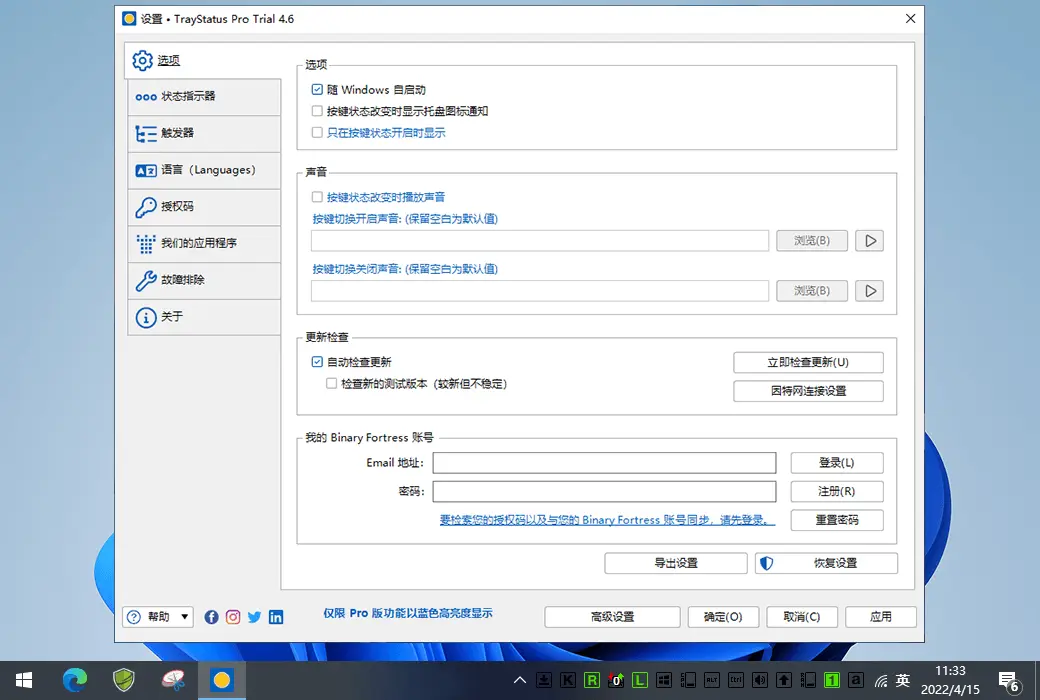This screenshot has height=700, width=1040.
Task: Open the Binary Fortress 账号同步 login link
Action: click(607, 520)
